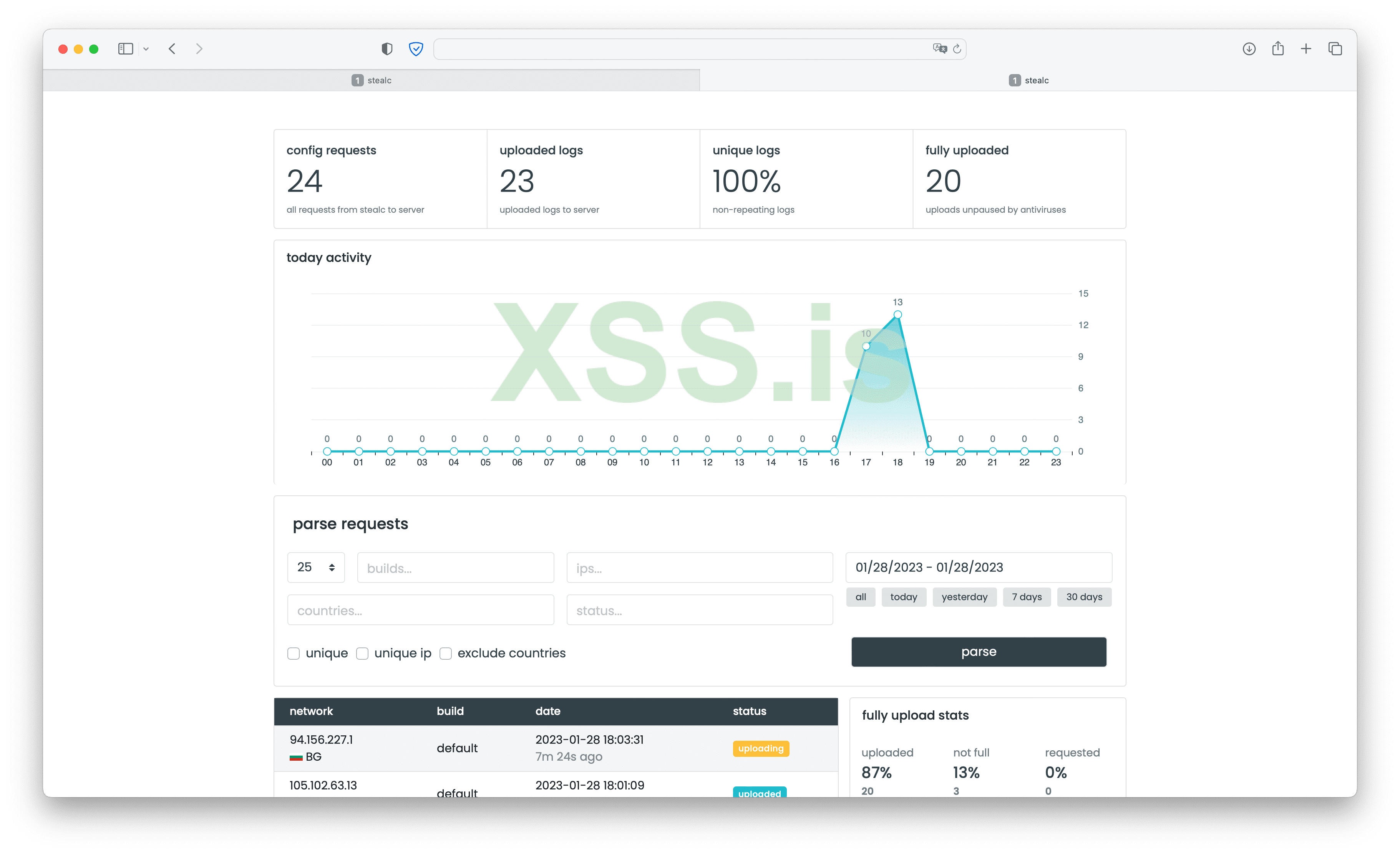Reload page with refresh icon

(957, 49)
